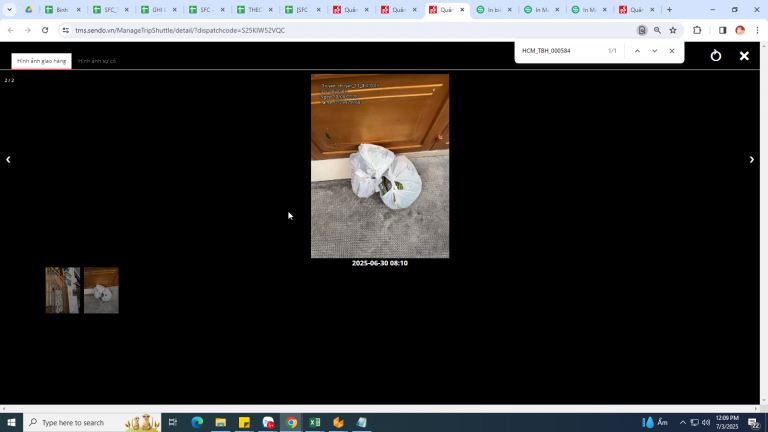This screenshot has height=432, width=768.
Task: Open the reading mode icon in address bar
Action: click(x=642, y=30)
